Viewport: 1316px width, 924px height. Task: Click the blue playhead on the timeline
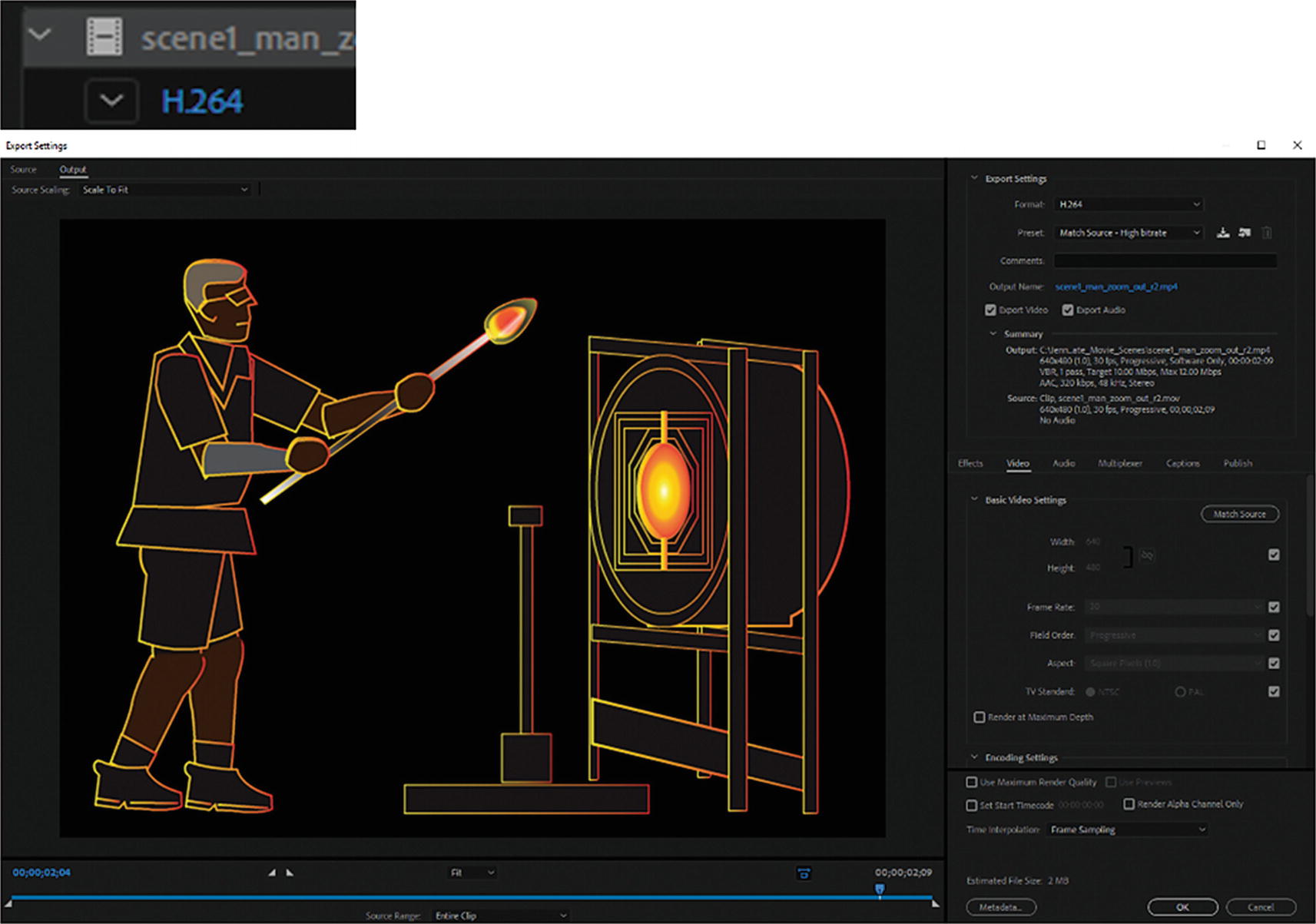pyautogui.click(x=880, y=889)
